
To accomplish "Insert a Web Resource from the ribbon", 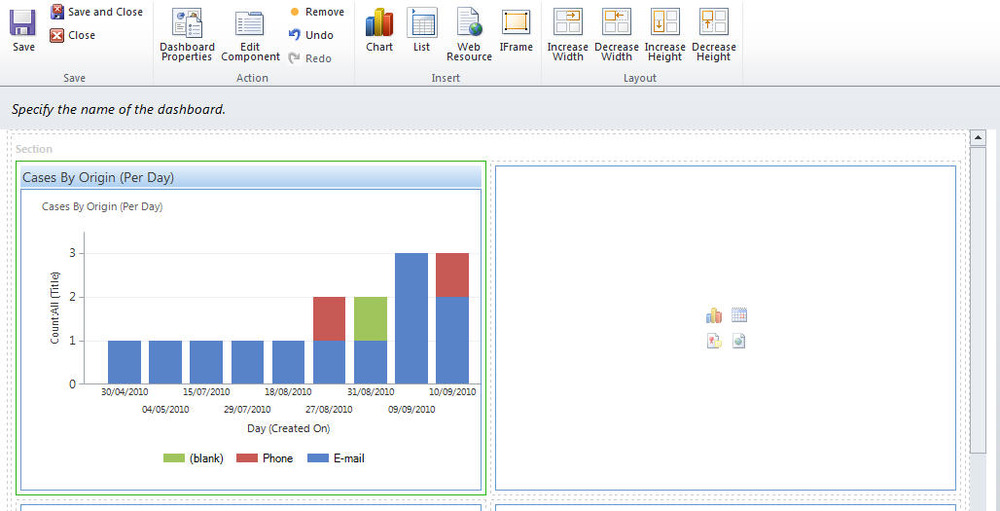I will click(469, 35).
